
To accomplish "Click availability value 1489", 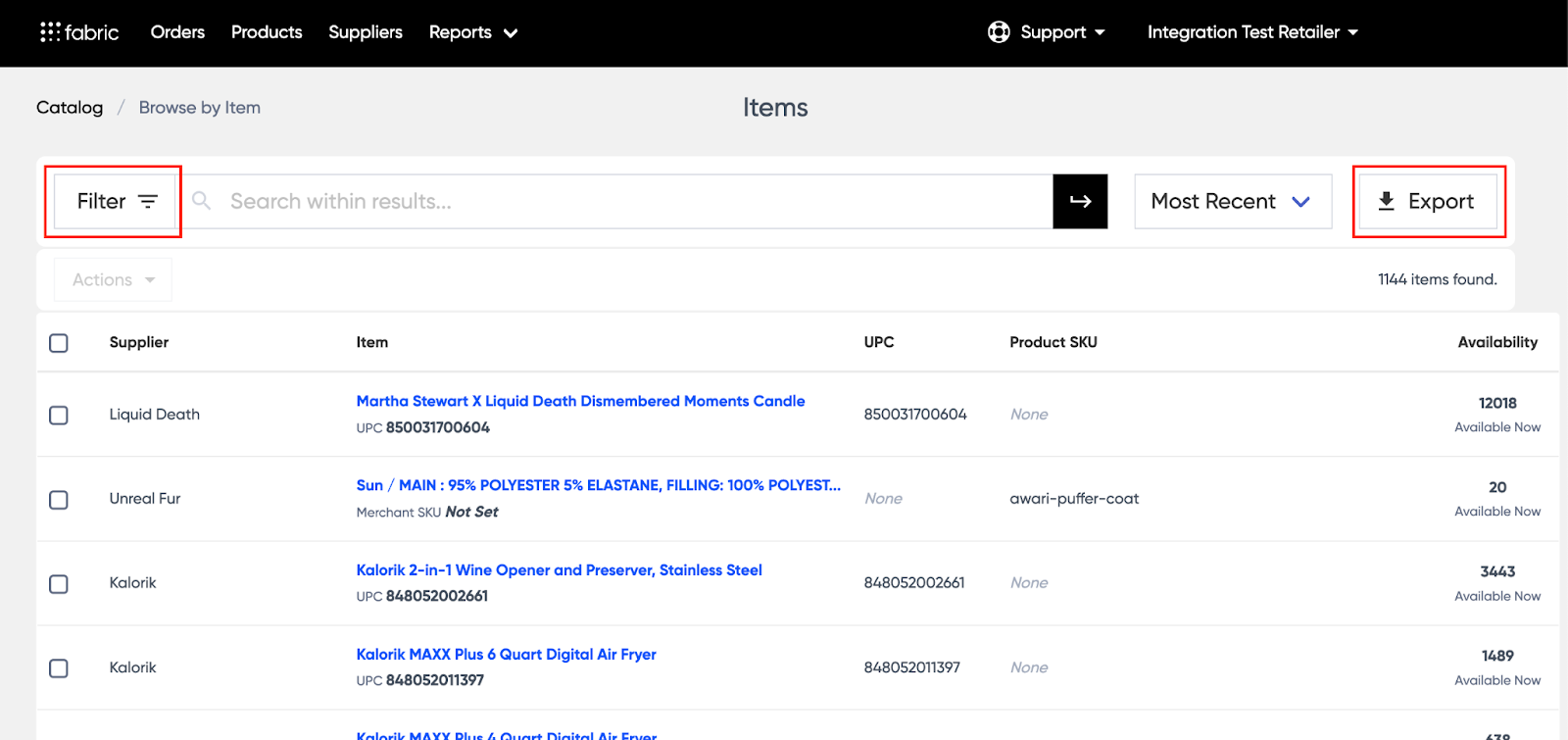I will [x=1497, y=656].
